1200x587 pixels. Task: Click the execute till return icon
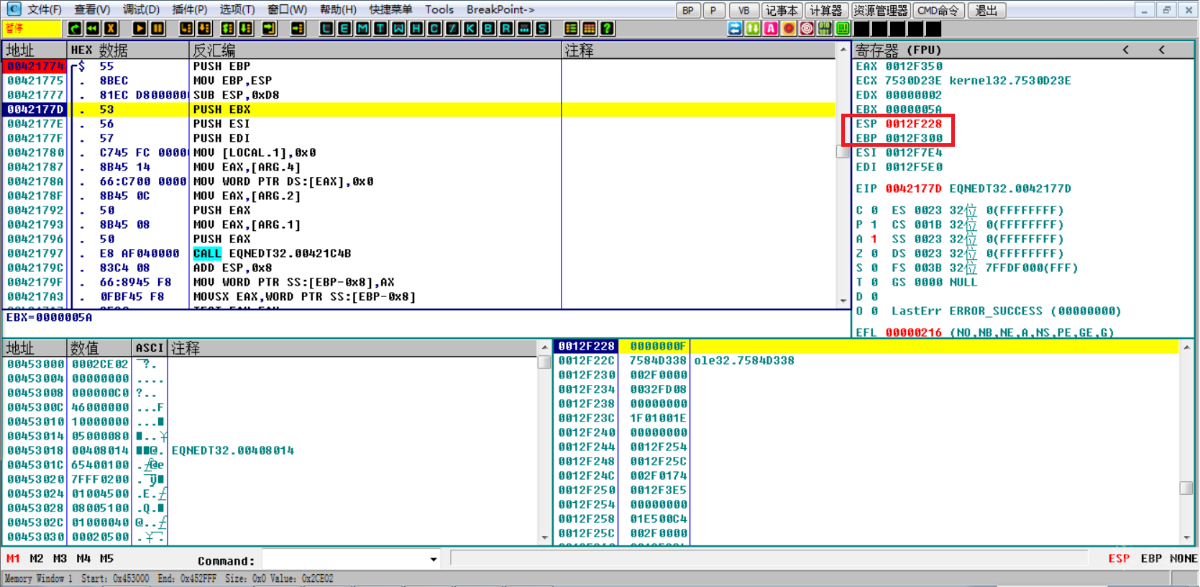(269, 28)
